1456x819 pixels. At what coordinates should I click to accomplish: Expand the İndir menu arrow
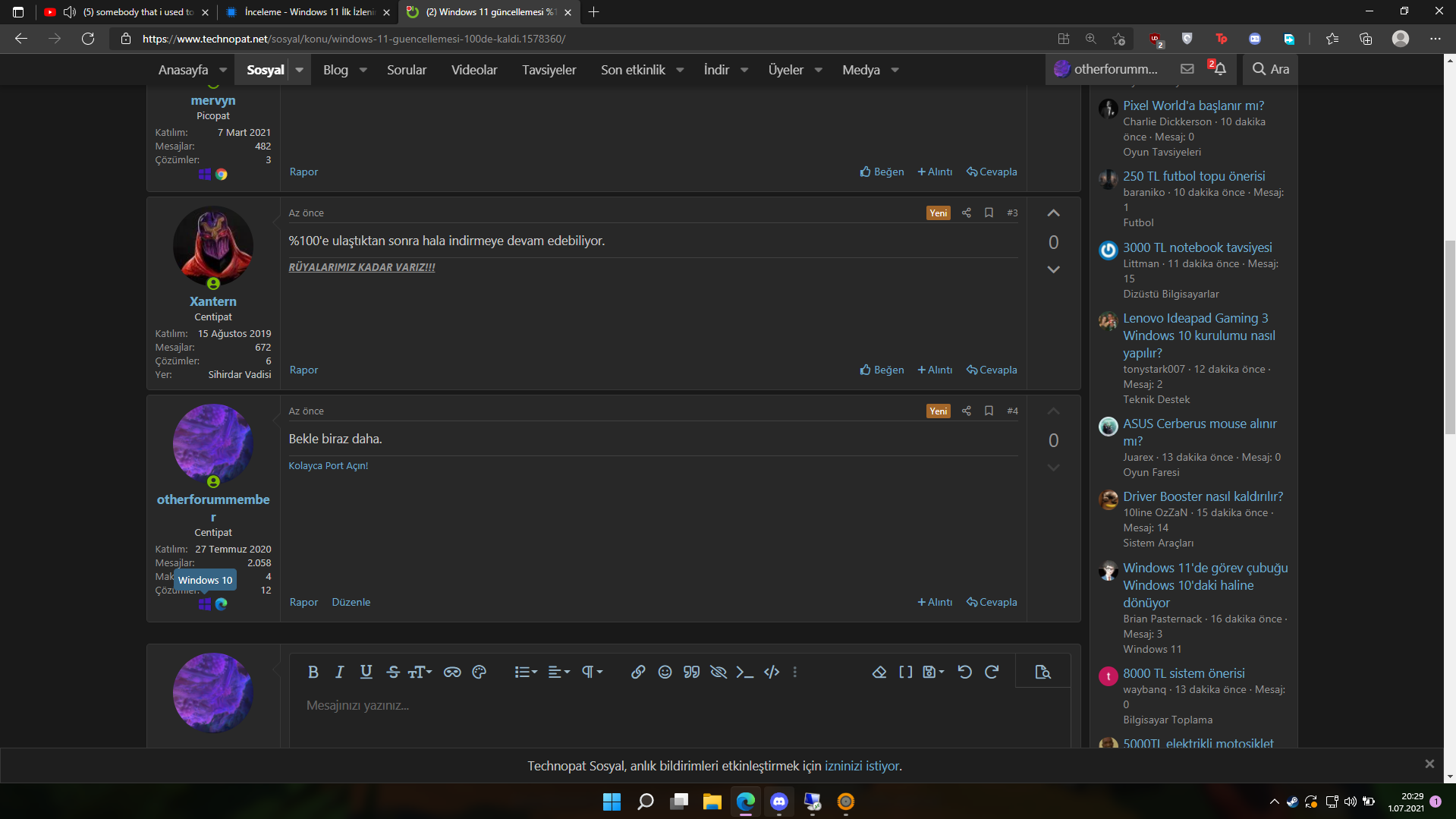744,70
